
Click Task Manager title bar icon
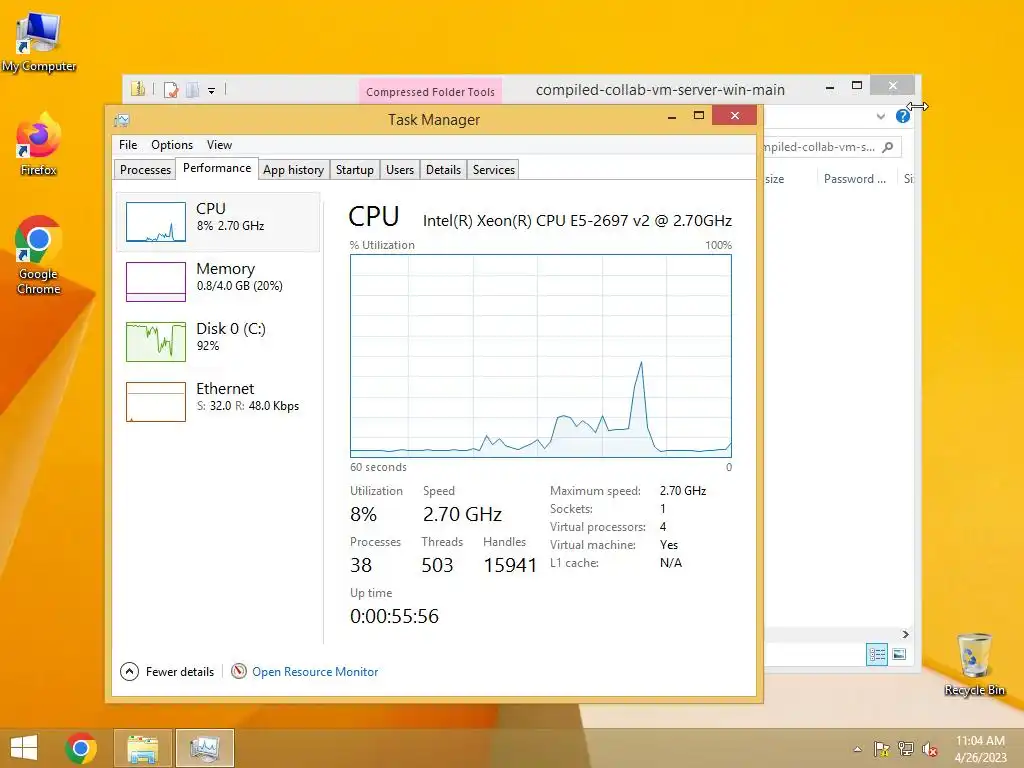[x=122, y=120]
